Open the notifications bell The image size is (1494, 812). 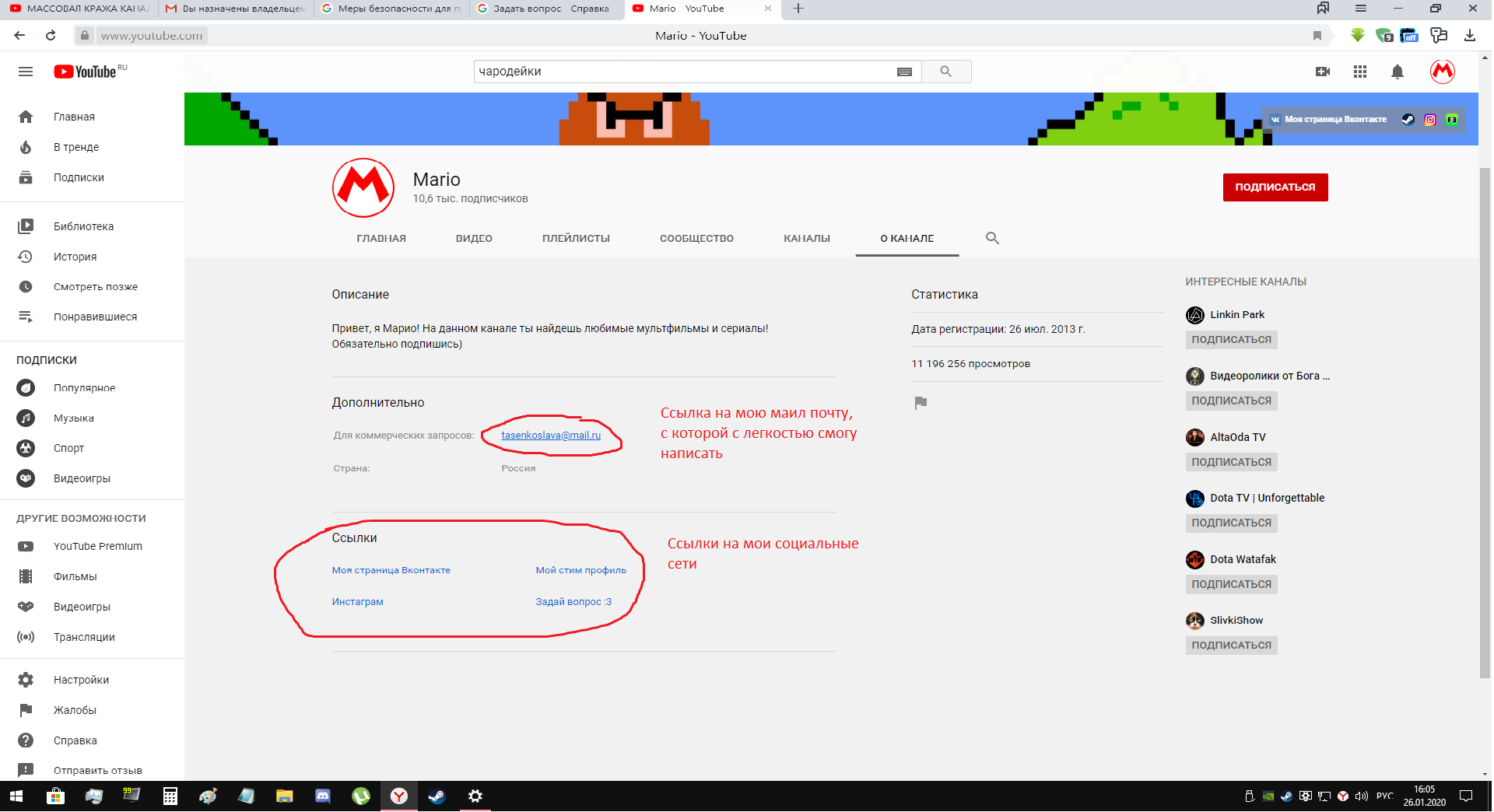point(1398,72)
